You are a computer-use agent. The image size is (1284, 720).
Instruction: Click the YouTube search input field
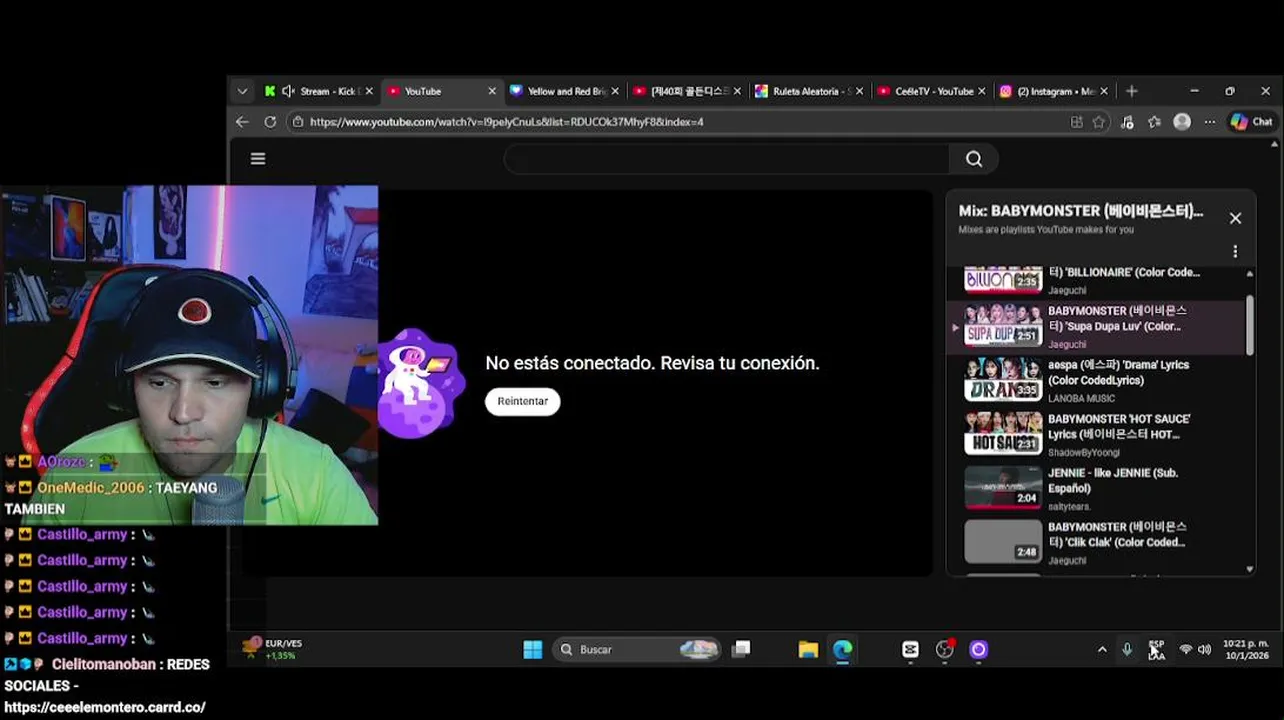[727, 159]
